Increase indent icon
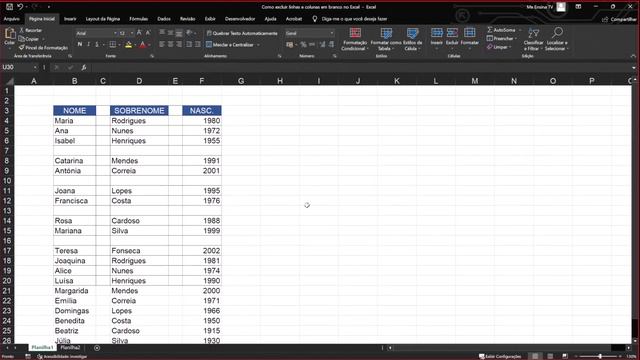Image resolution: width=640 pixels, height=360 pixels. pos(198,44)
